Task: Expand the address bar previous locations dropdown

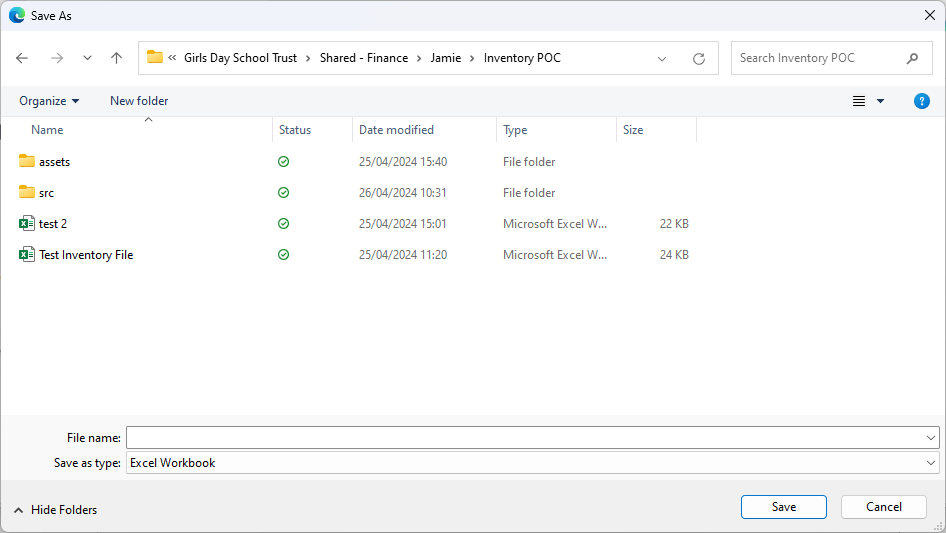Action: [662, 58]
